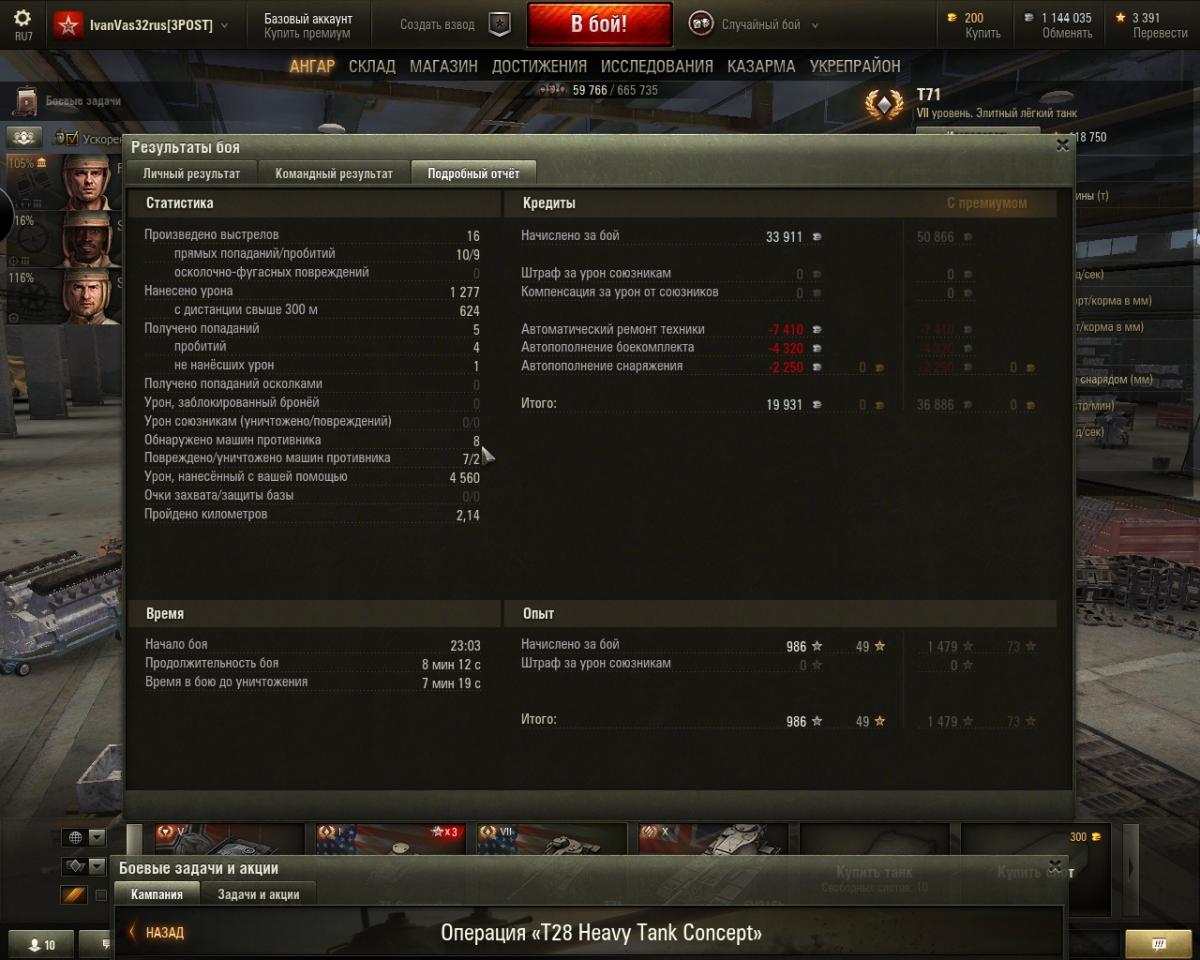Open the ИССЛЕДОВАНИЯ menu item
The width and height of the screenshot is (1200, 960).
657,66
